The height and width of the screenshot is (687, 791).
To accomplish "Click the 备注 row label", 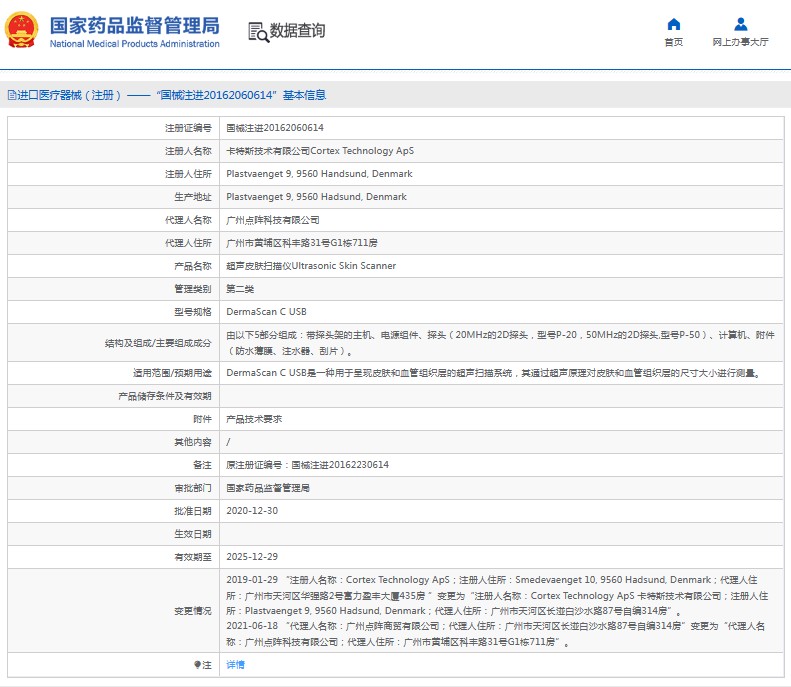I will coord(202,465).
